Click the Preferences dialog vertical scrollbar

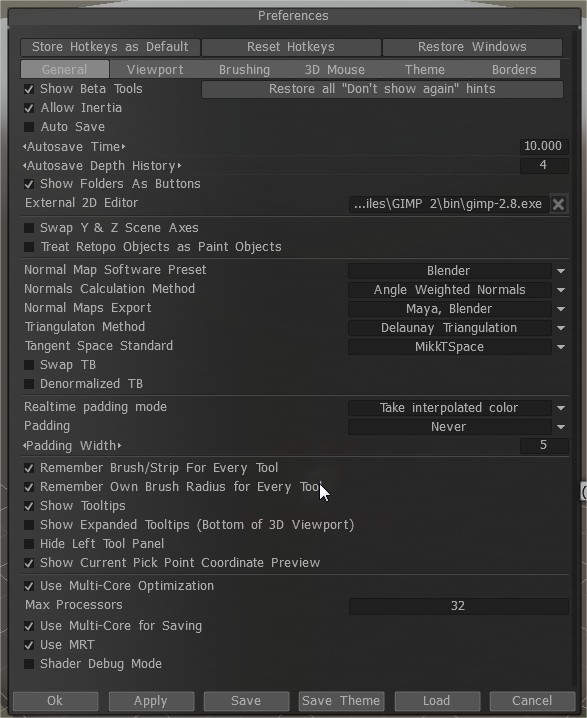(575, 357)
